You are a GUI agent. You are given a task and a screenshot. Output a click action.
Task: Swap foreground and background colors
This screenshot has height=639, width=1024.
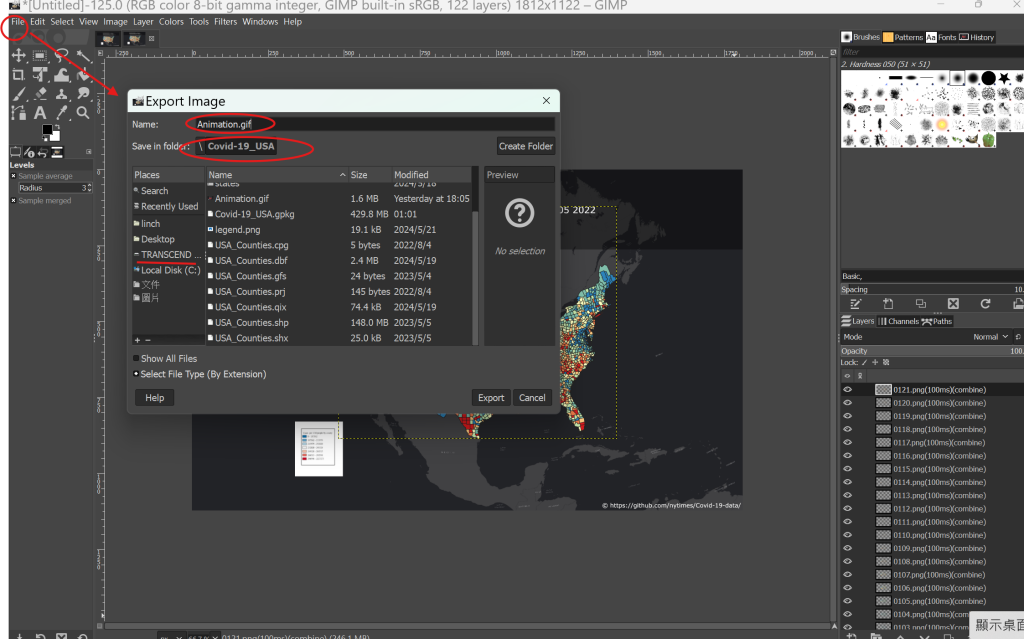click(57, 127)
